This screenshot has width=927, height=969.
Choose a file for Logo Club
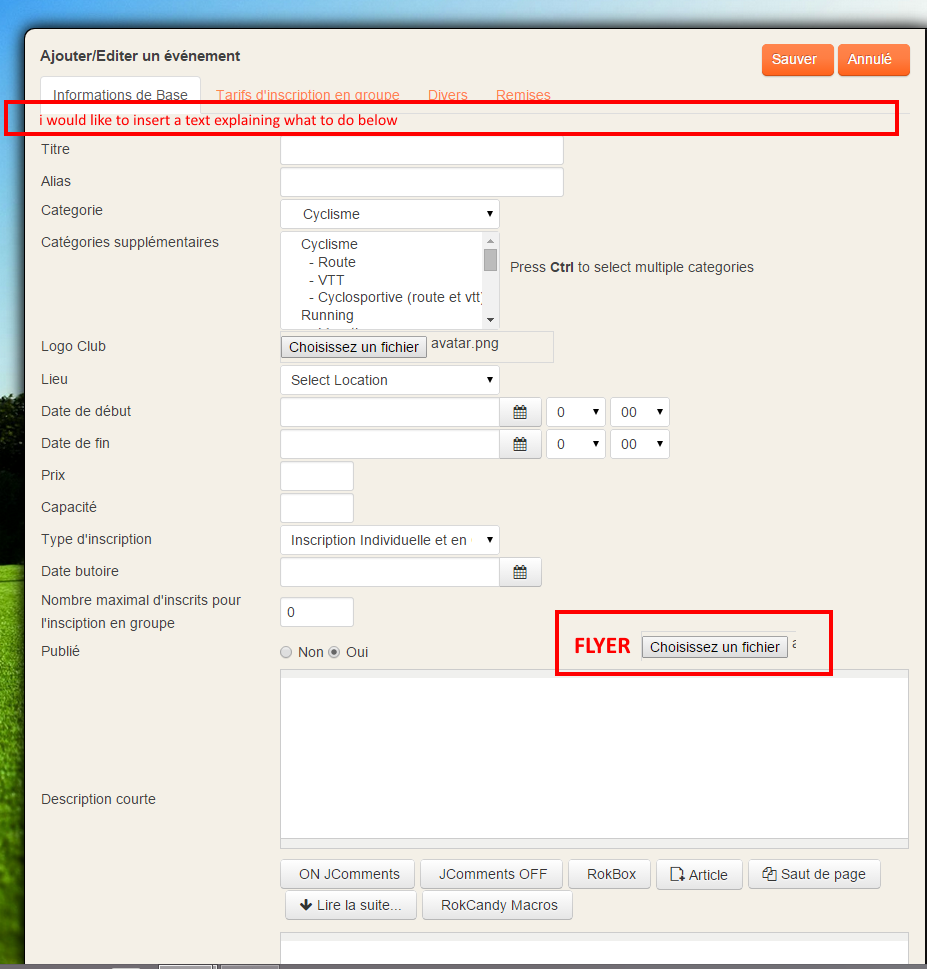354,347
